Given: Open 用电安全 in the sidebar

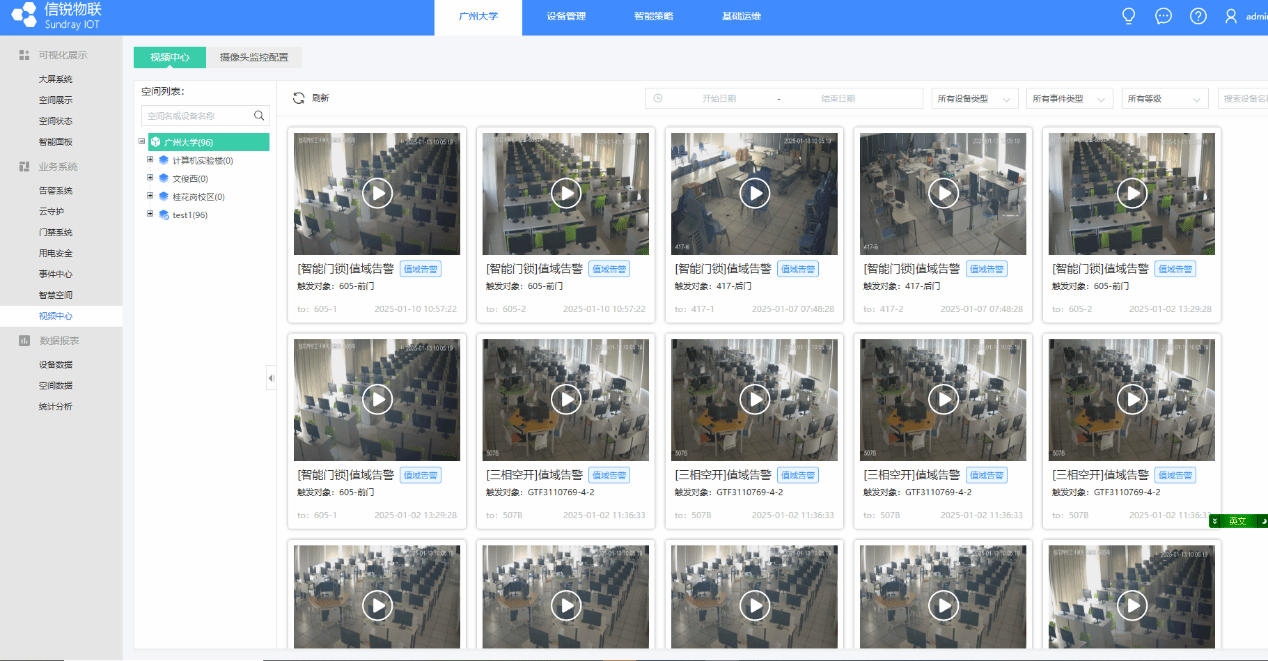Looking at the screenshot, I should pyautogui.click(x=56, y=253).
